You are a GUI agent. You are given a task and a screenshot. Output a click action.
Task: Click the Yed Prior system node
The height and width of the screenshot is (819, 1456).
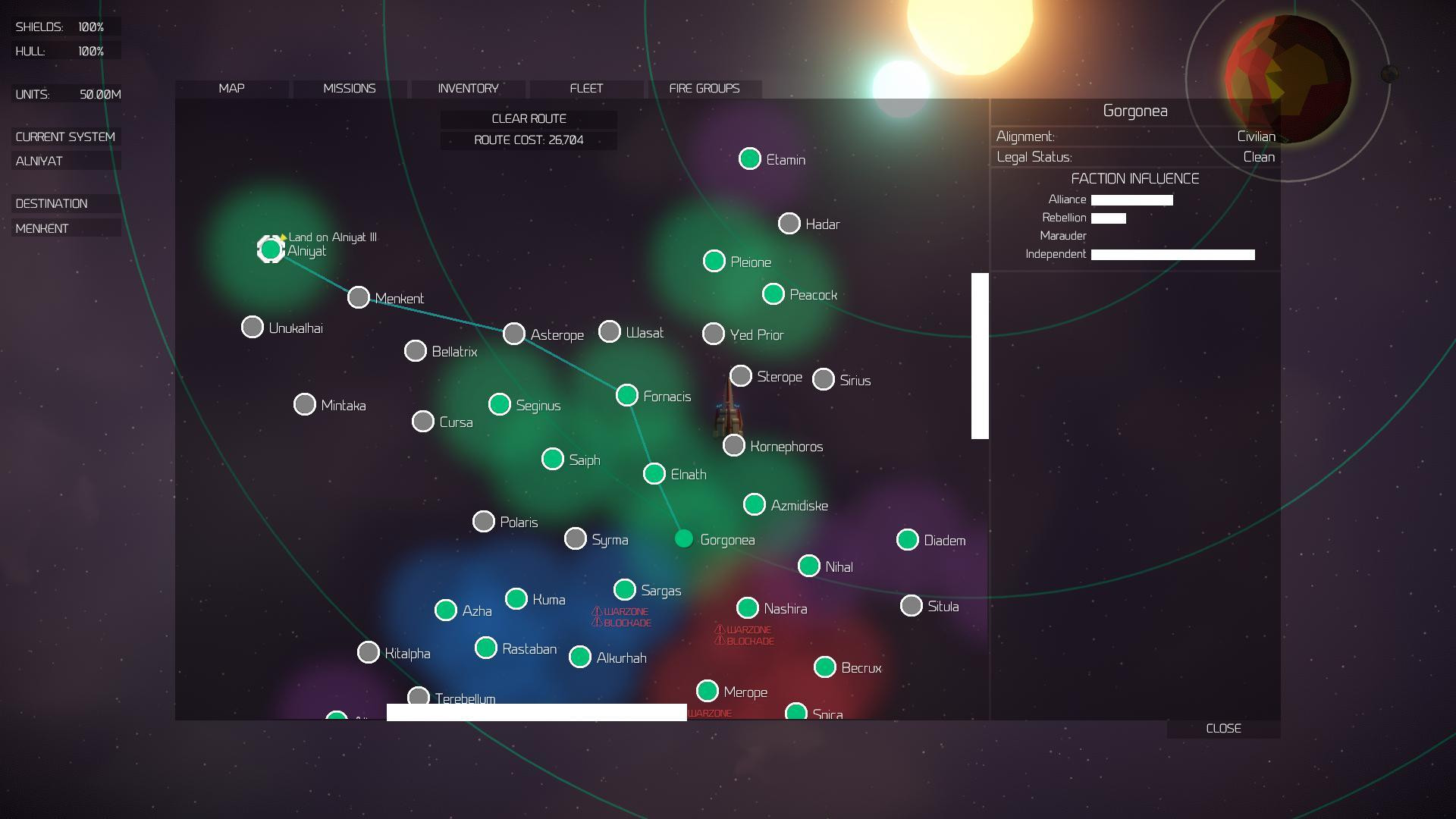(x=713, y=334)
